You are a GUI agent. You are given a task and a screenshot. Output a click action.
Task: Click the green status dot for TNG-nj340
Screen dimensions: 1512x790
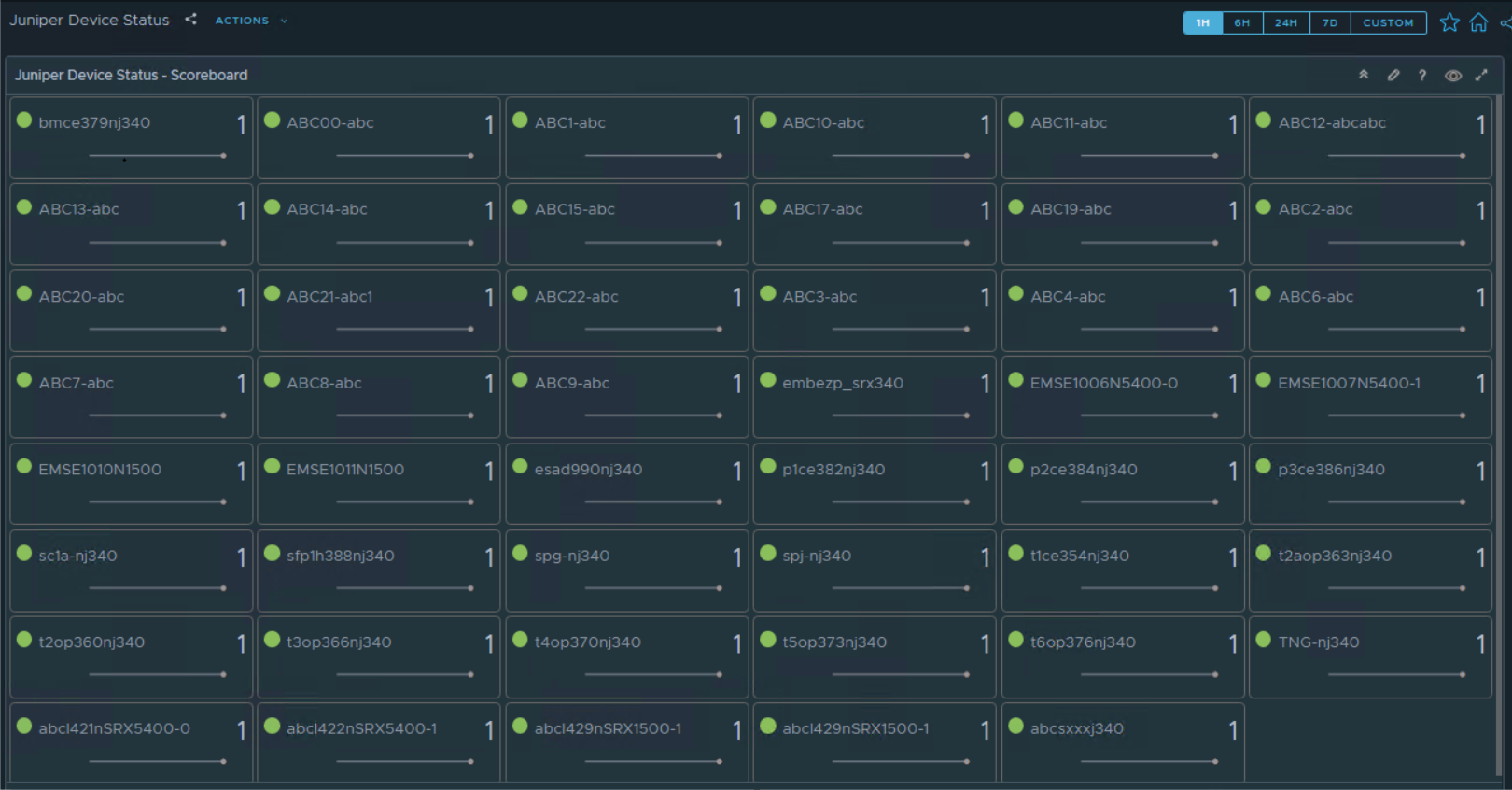coord(1264,639)
